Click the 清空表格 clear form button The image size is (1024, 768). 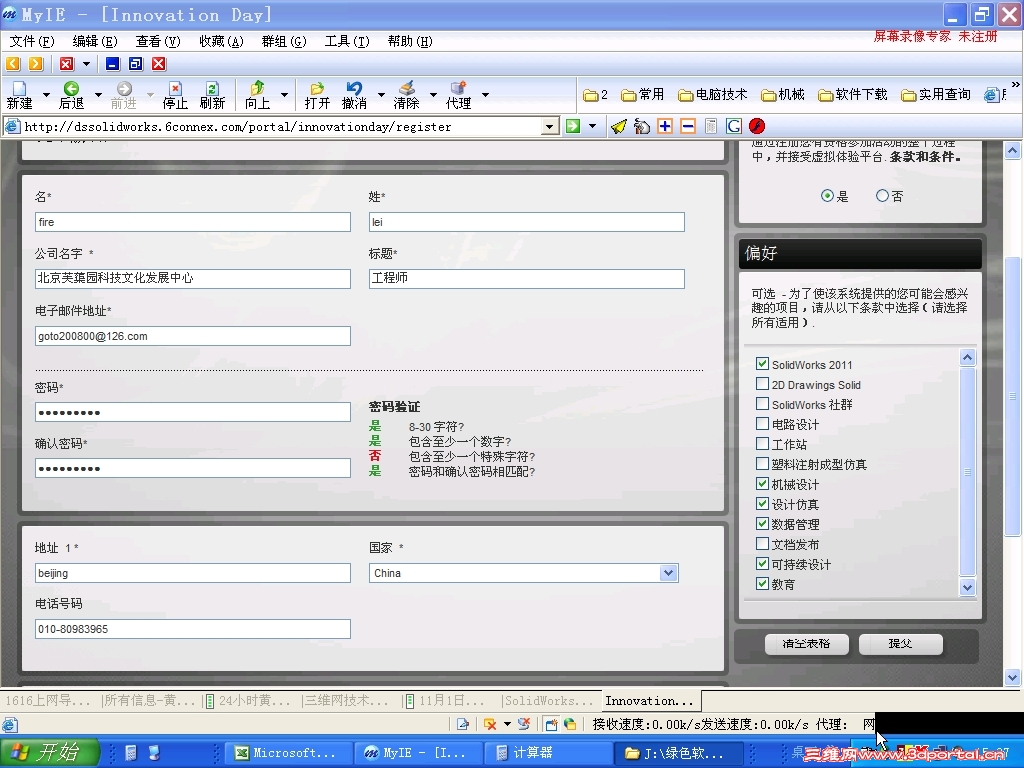tap(807, 644)
